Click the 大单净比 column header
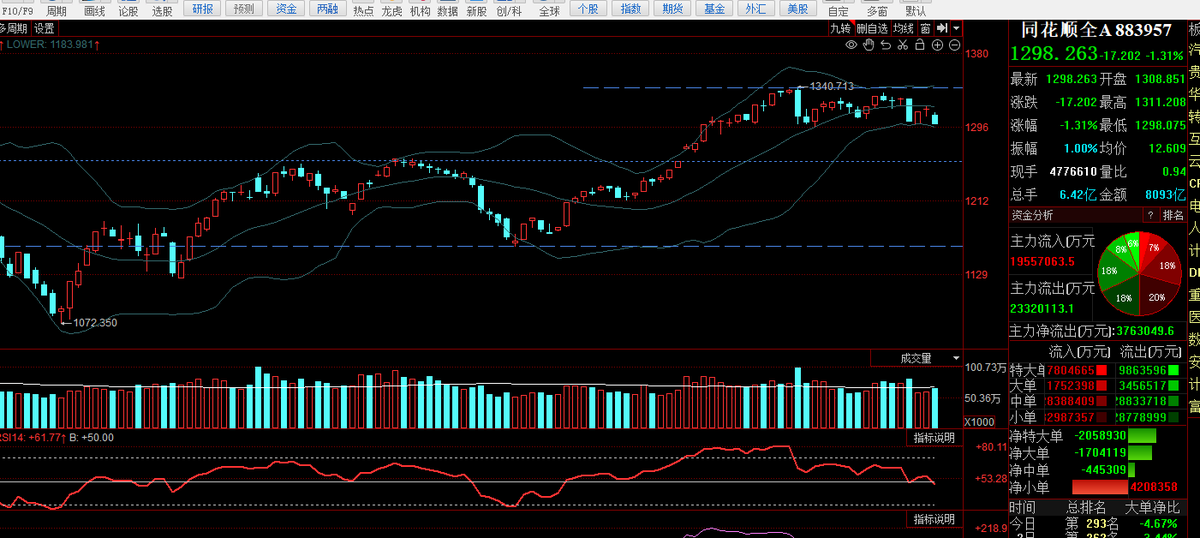This screenshot has width=1200, height=538. click(1151, 507)
